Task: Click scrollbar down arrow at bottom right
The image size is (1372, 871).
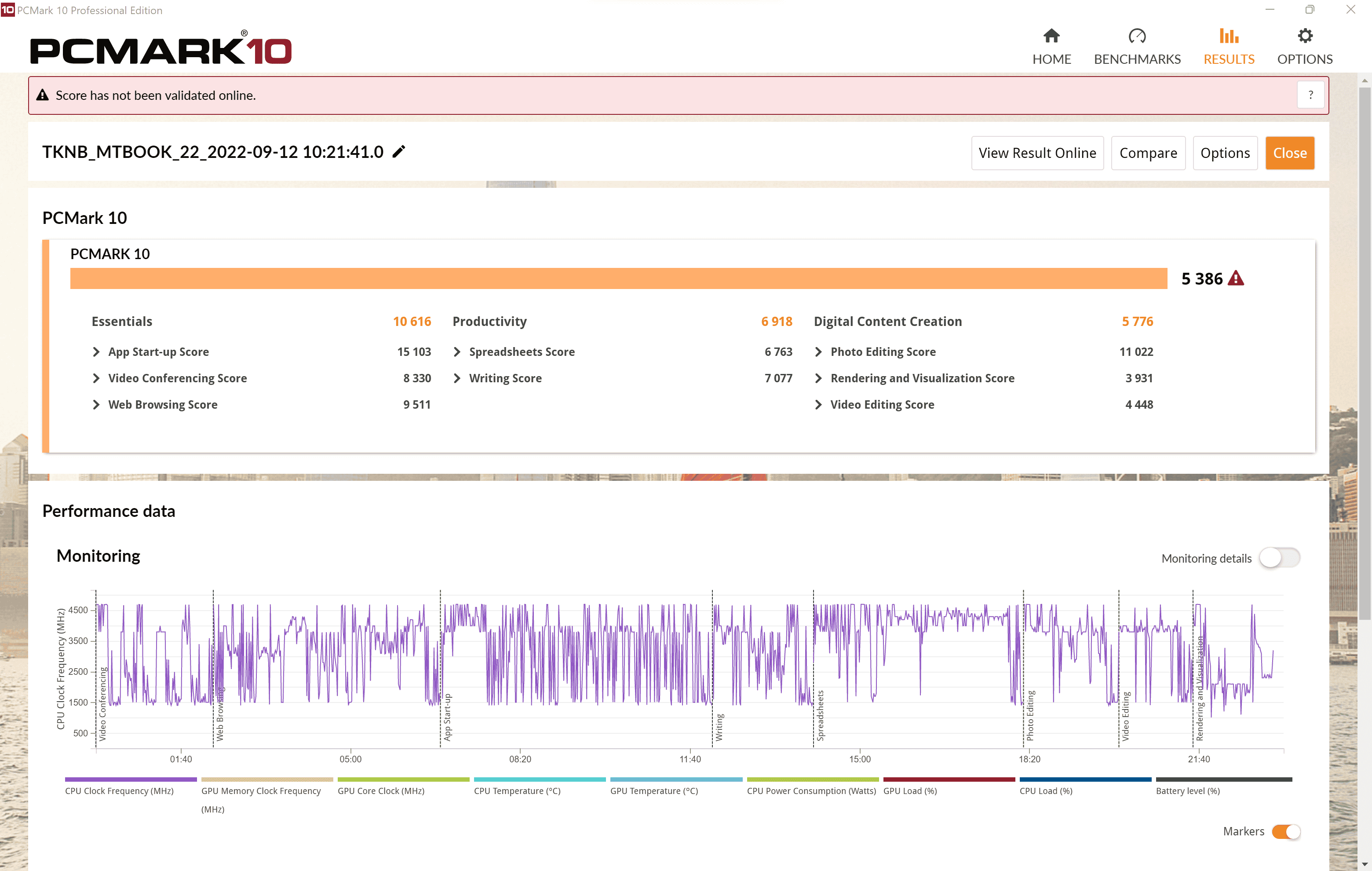Action: click(1365, 865)
